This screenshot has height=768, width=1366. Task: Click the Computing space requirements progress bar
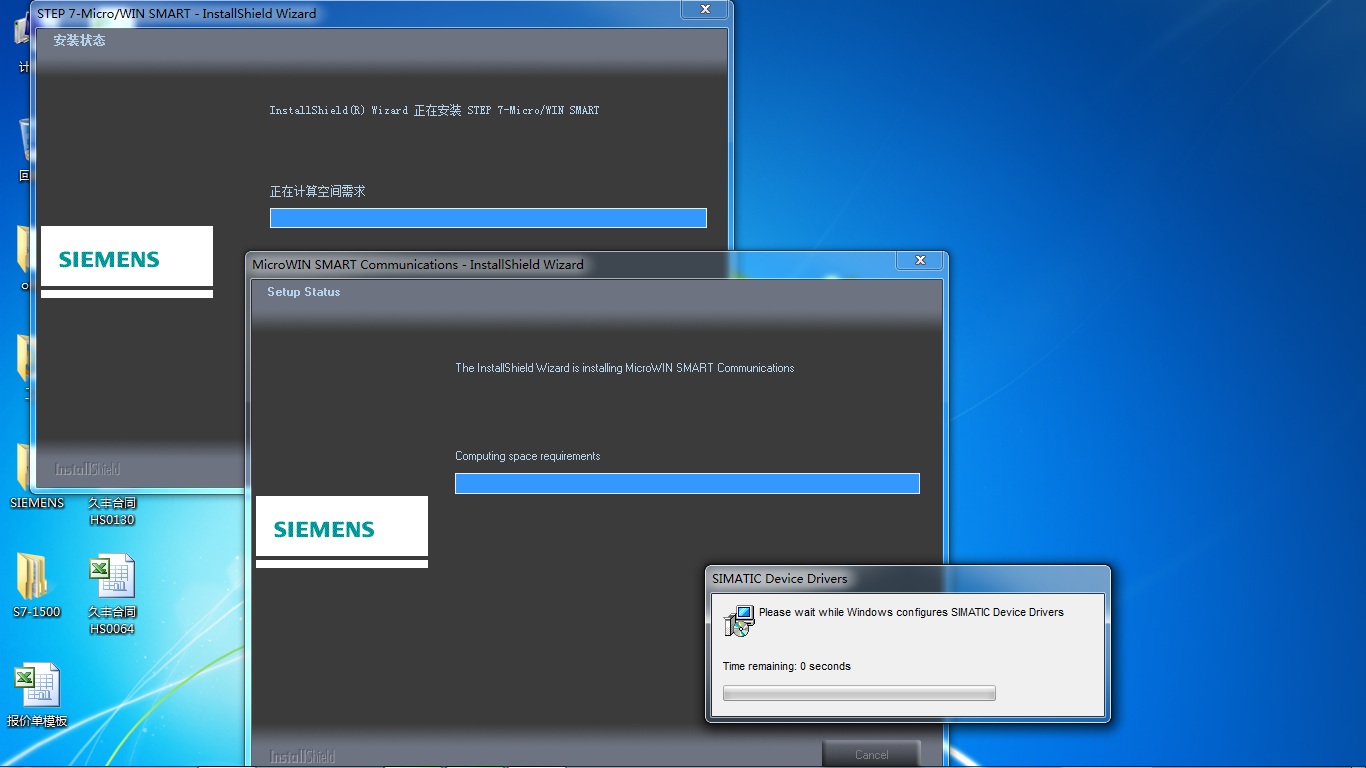pyautogui.click(x=687, y=484)
